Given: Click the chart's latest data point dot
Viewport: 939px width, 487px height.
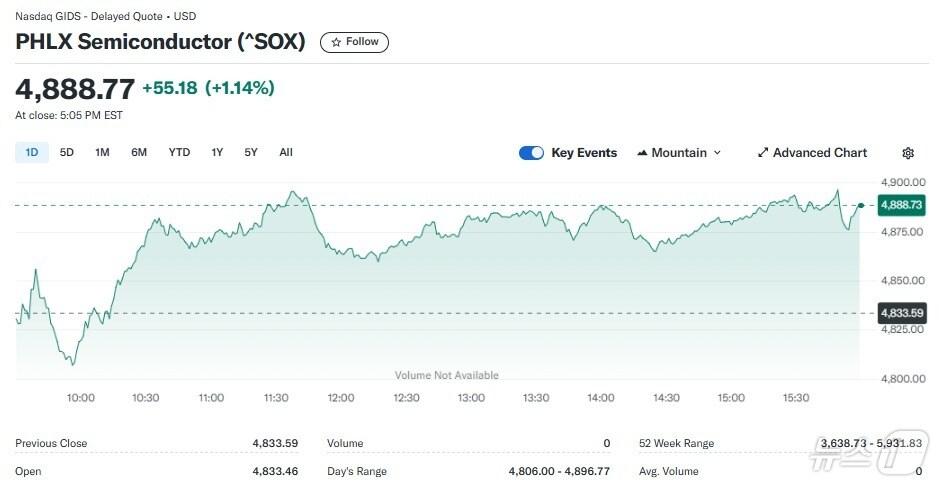Looking at the screenshot, I should [x=861, y=205].
